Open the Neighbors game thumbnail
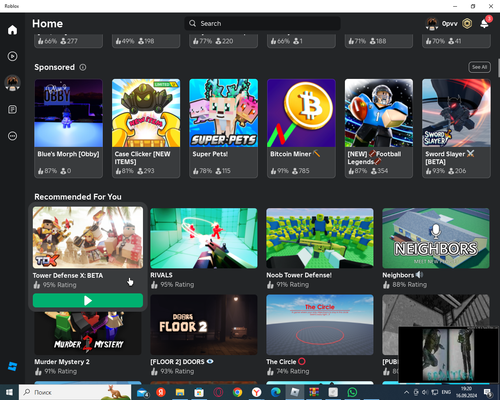 (436, 238)
